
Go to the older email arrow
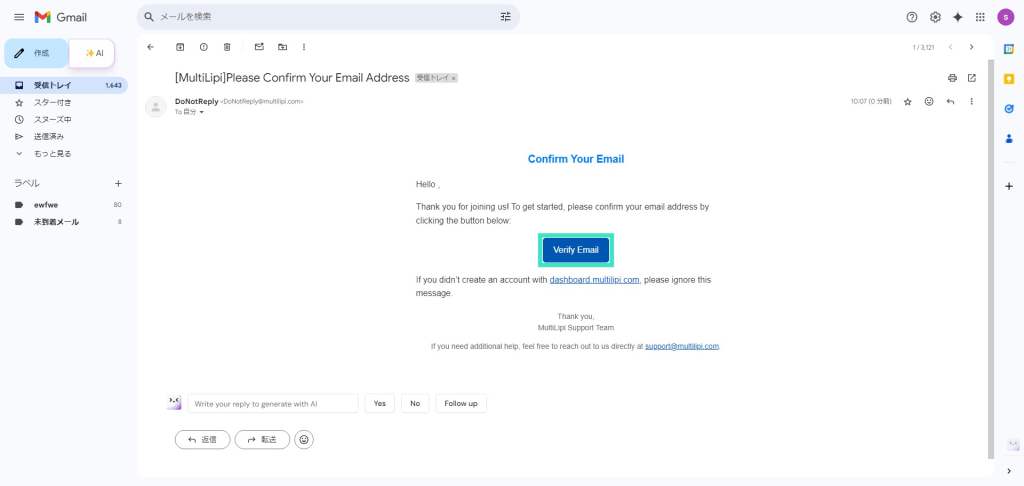click(x=972, y=47)
